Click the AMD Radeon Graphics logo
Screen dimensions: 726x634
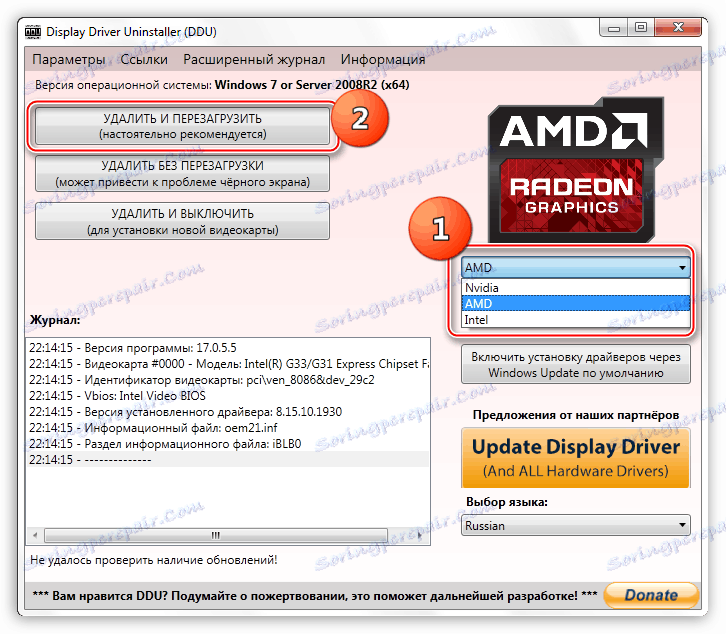tap(576, 169)
